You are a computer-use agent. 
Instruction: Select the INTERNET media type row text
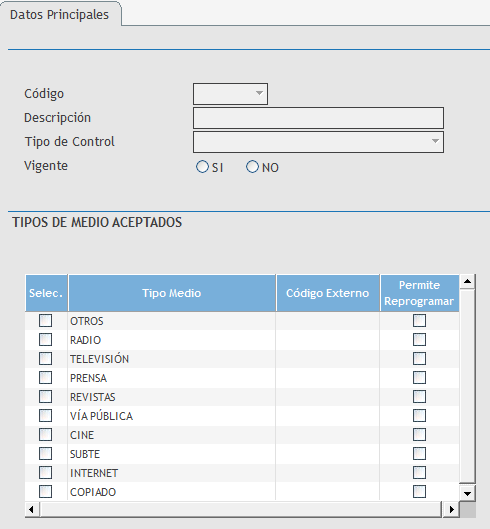coord(94,473)
